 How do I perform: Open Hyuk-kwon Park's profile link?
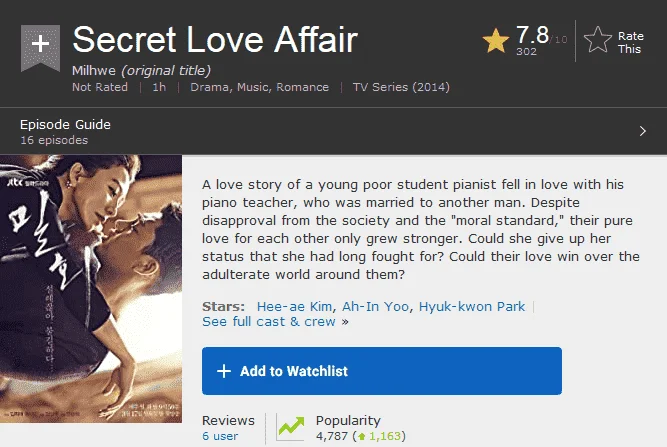(x=472, y=307)
